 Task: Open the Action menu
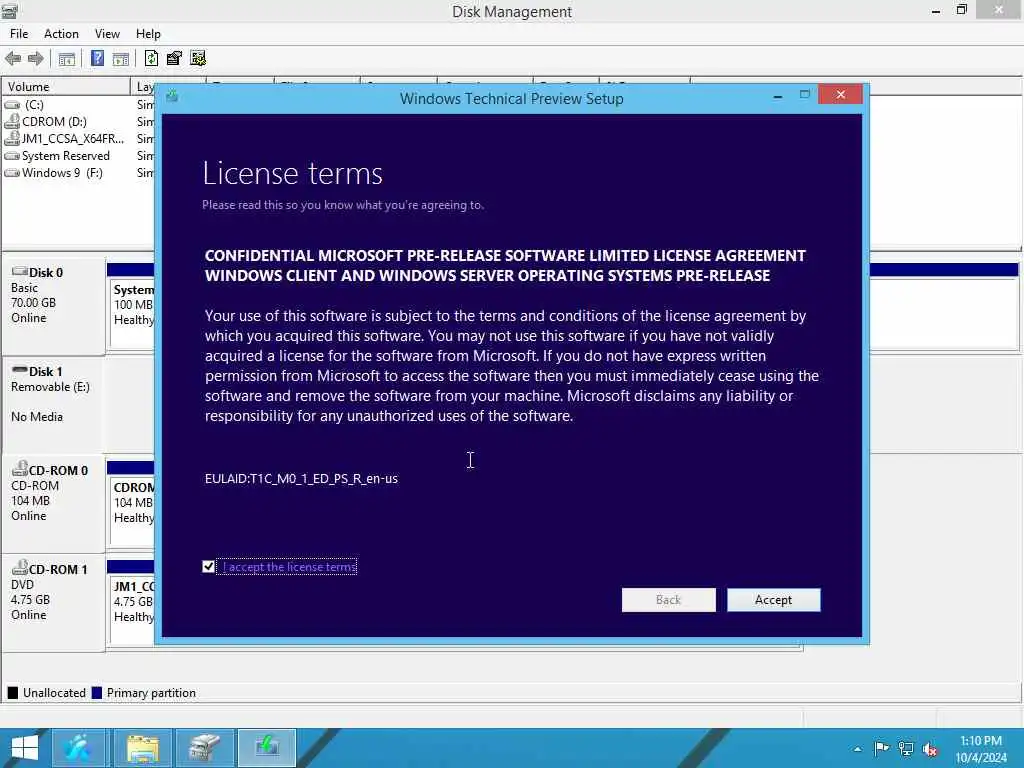pyautogui.click(x=61, y=34)
